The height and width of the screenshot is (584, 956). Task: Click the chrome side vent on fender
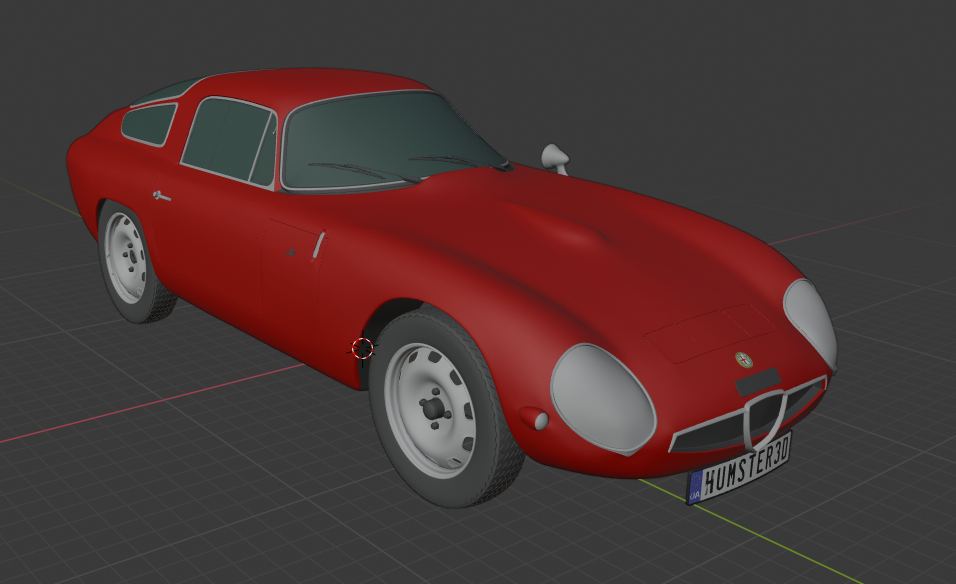coord(319,244)
